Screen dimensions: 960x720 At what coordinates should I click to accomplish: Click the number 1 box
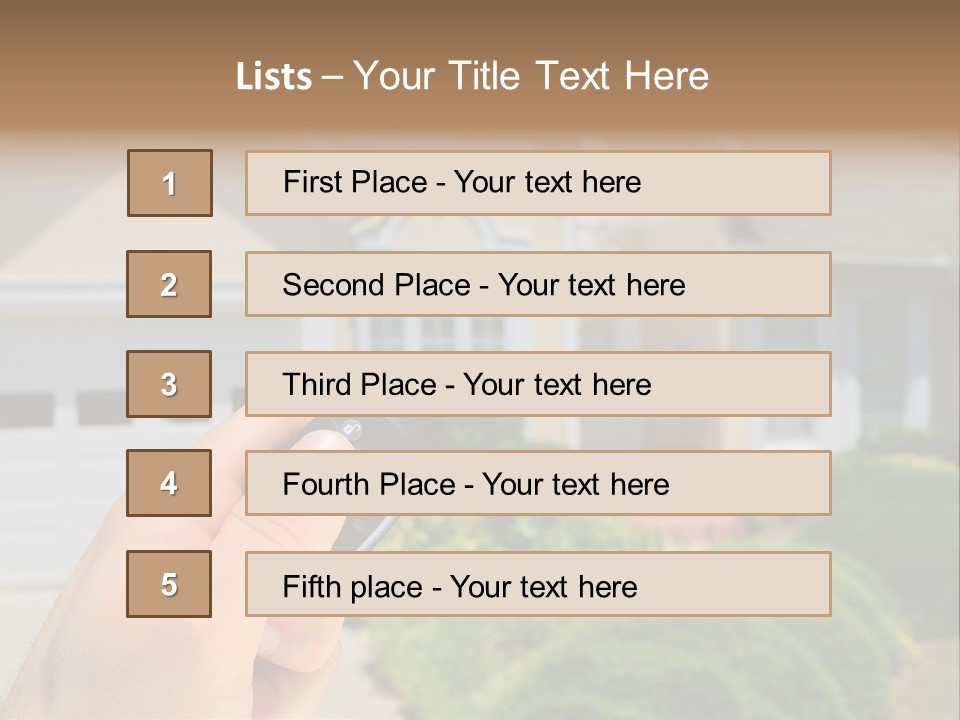[x=170, y=183]
